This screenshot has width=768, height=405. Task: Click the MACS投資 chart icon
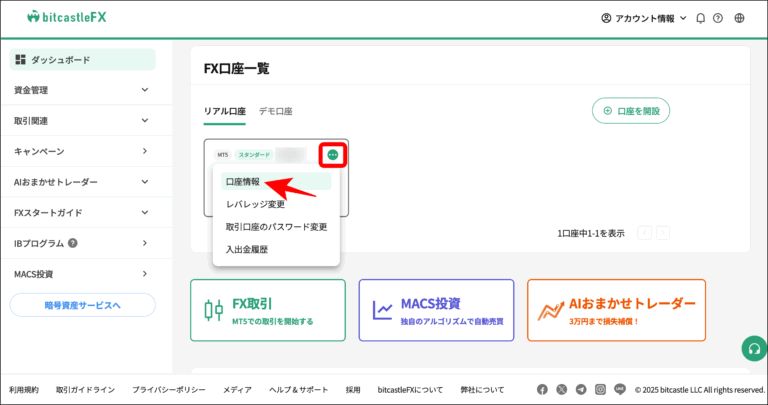click(x=382, y=310)
